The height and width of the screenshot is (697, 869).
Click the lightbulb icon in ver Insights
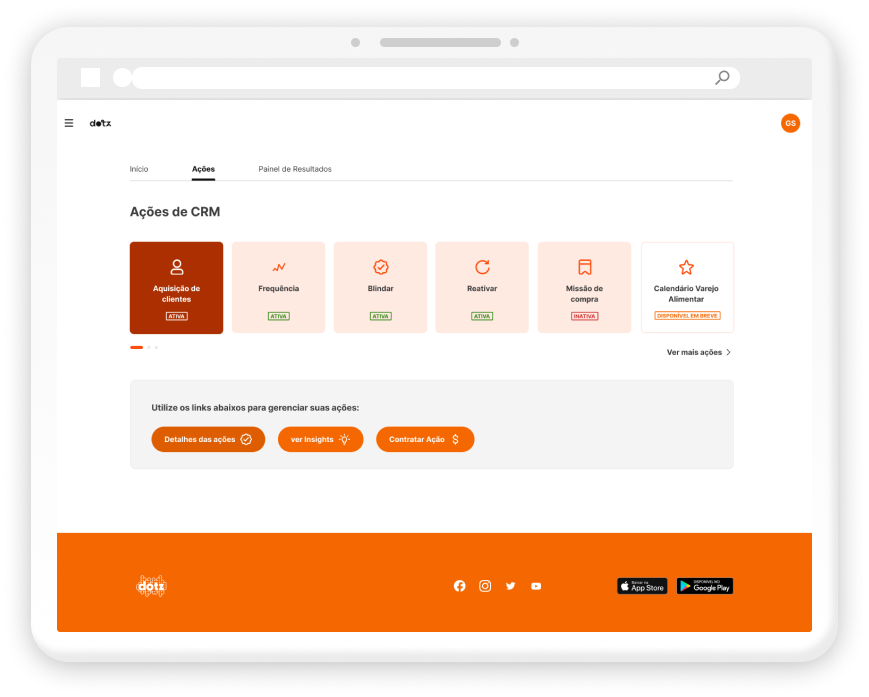344,439
